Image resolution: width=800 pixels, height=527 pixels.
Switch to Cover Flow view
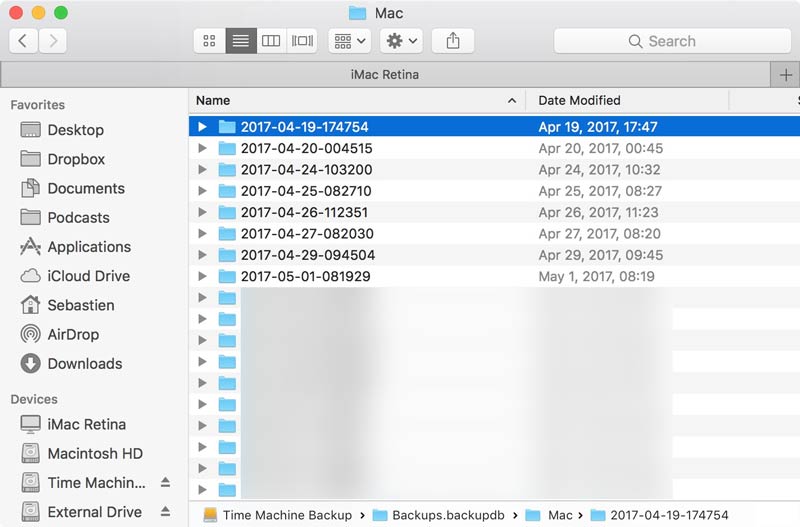pos(302,41)
